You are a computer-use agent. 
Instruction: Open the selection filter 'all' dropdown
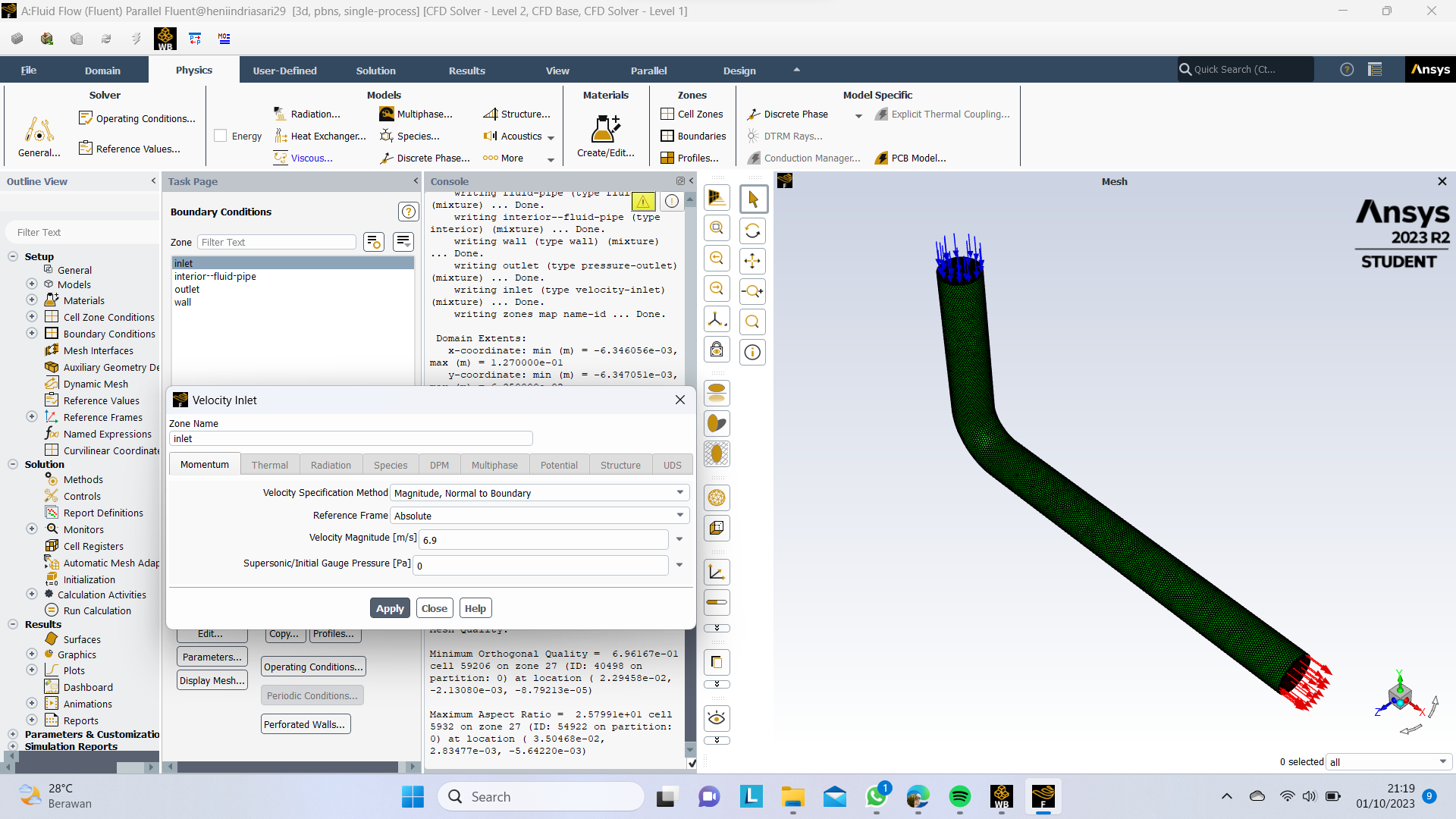pos(1389,762)
